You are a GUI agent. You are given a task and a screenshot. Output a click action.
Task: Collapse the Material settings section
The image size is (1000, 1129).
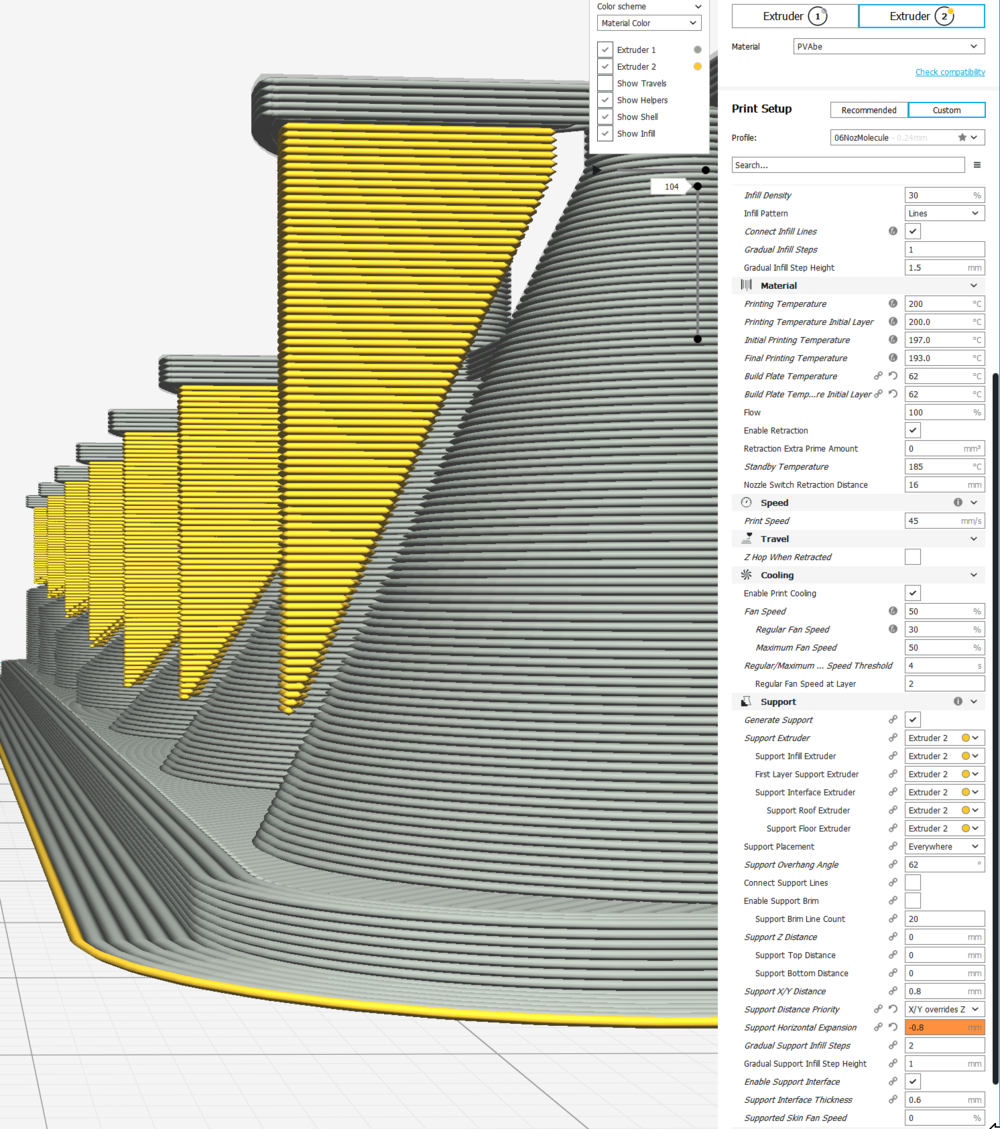[x=974, y=286]
